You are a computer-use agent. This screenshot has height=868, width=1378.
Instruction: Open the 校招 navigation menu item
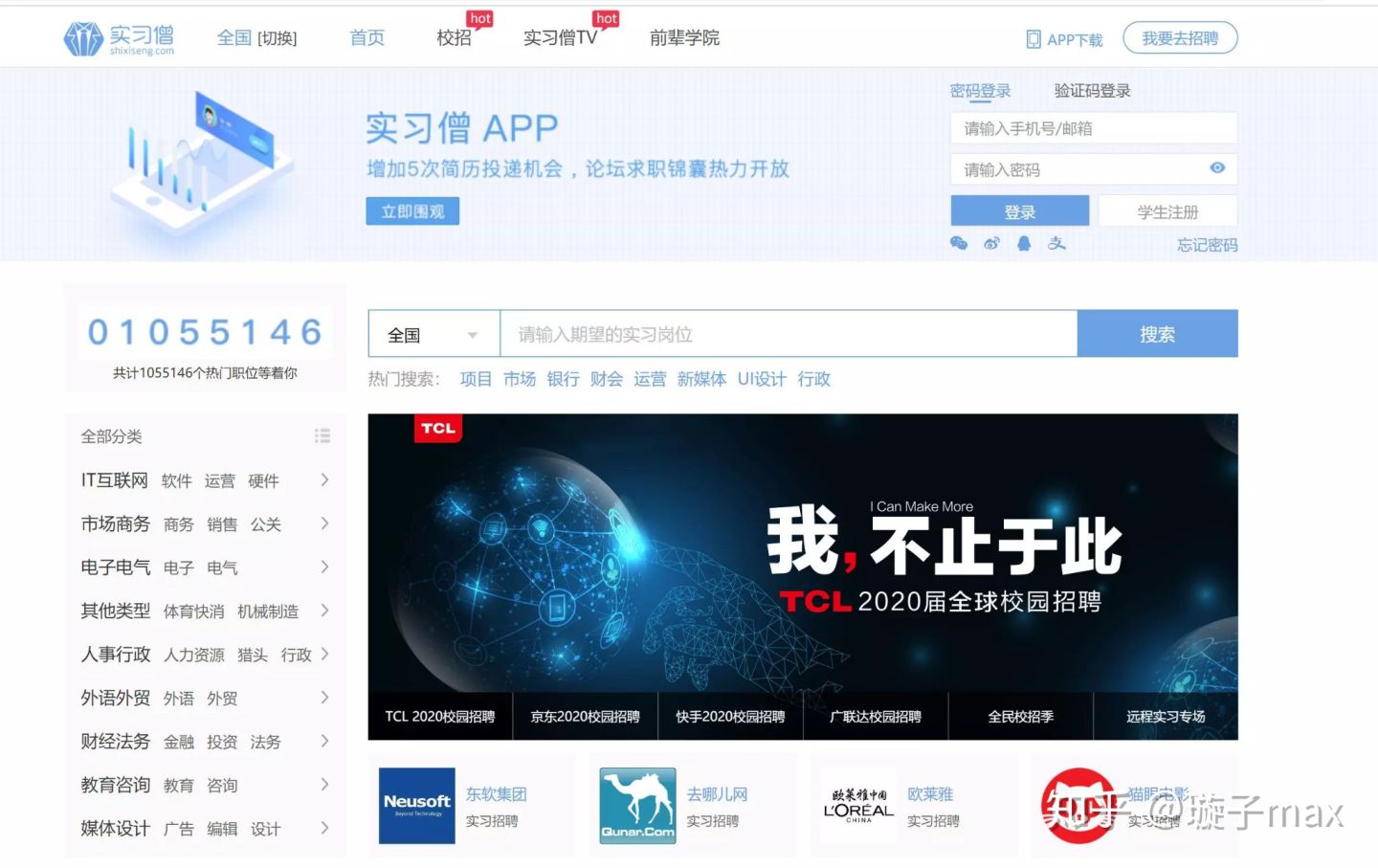coord(454,39)
